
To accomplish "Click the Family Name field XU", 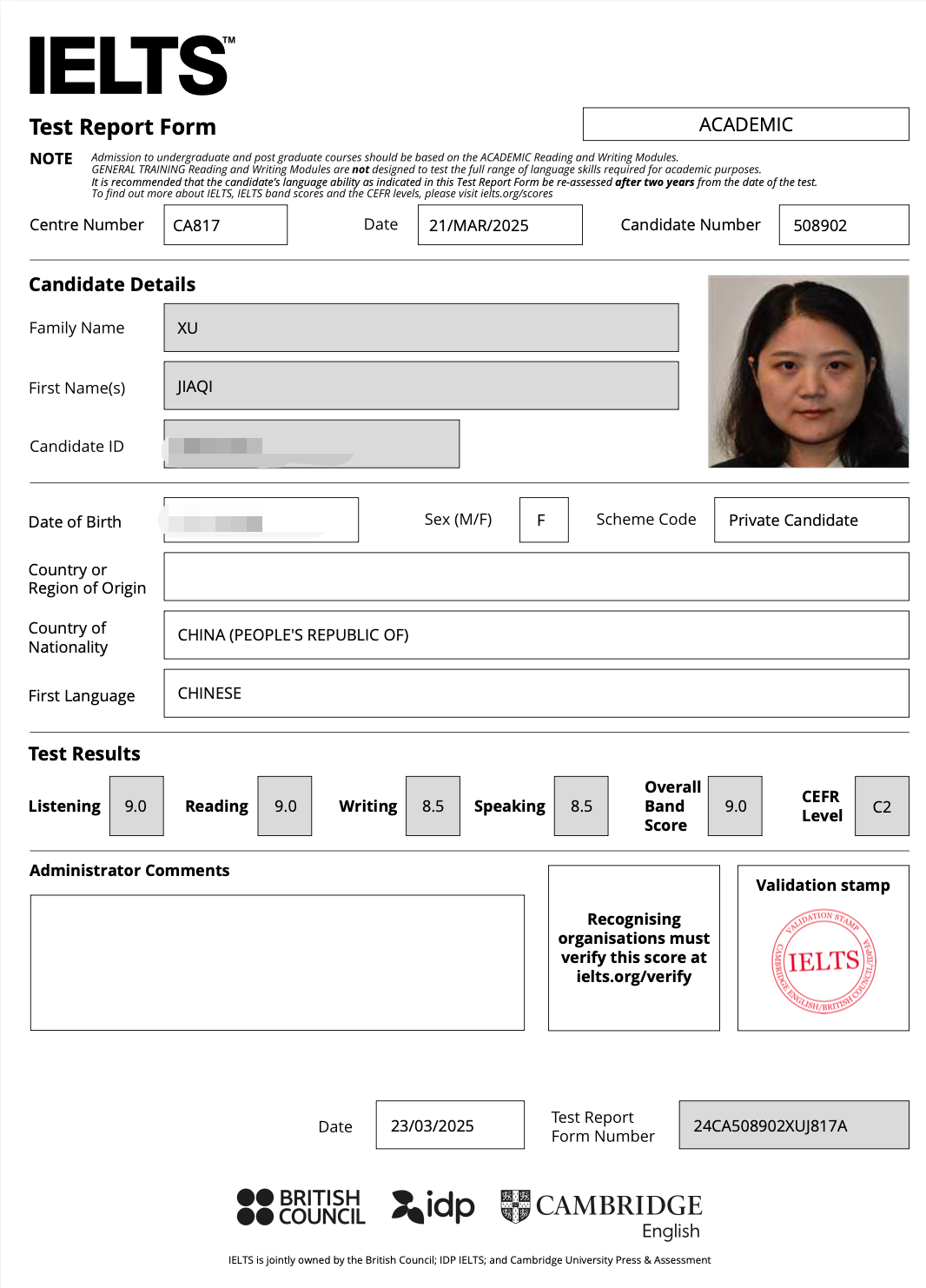I will pos(421,328).
